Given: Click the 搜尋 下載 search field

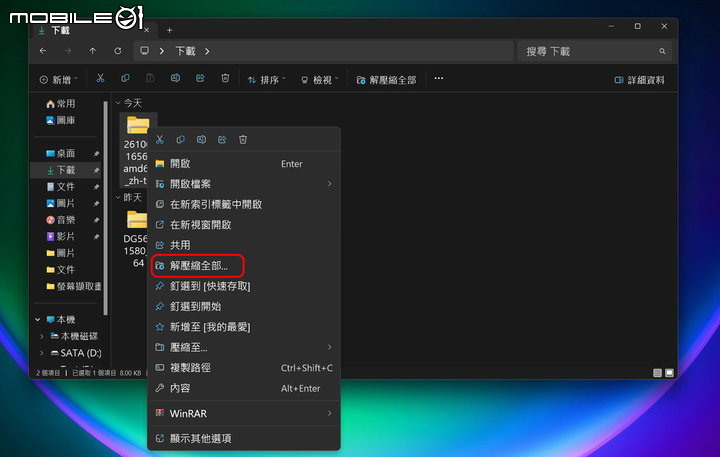Looking at the screenshot, I should (595, 51).
